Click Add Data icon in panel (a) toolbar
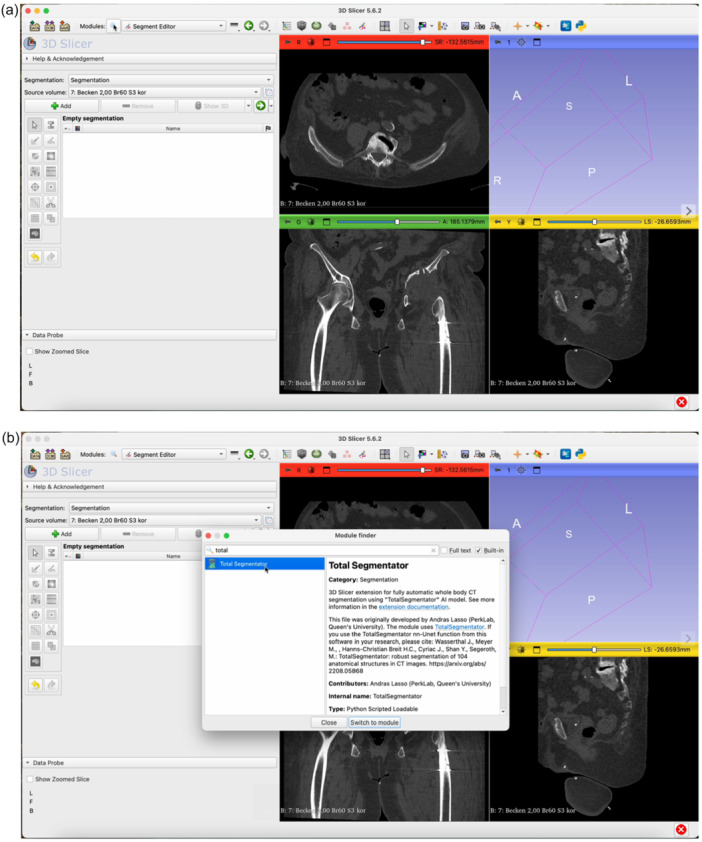 click(34, 26)
